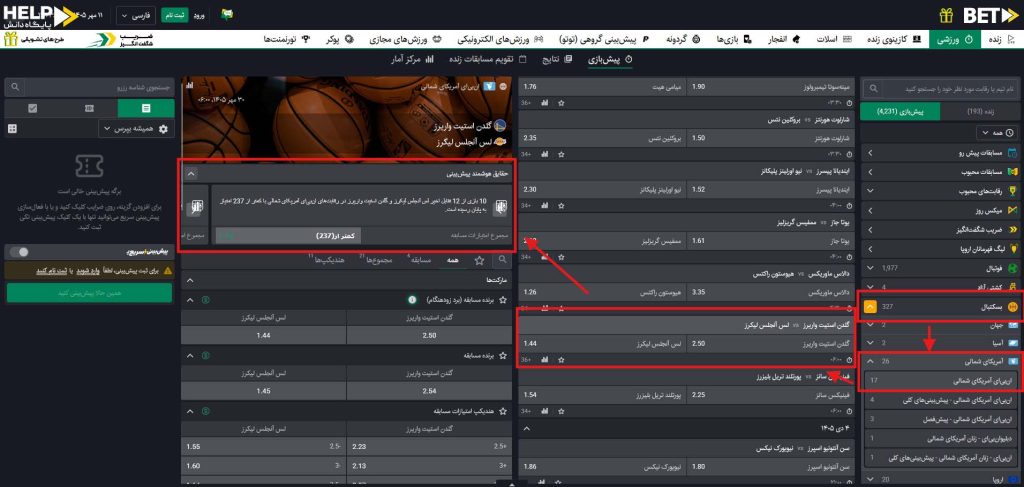Favorite the Charlotte Hornets vs Brooklyn Nets match star
The image size is (1024, 487).
[561, 154]
